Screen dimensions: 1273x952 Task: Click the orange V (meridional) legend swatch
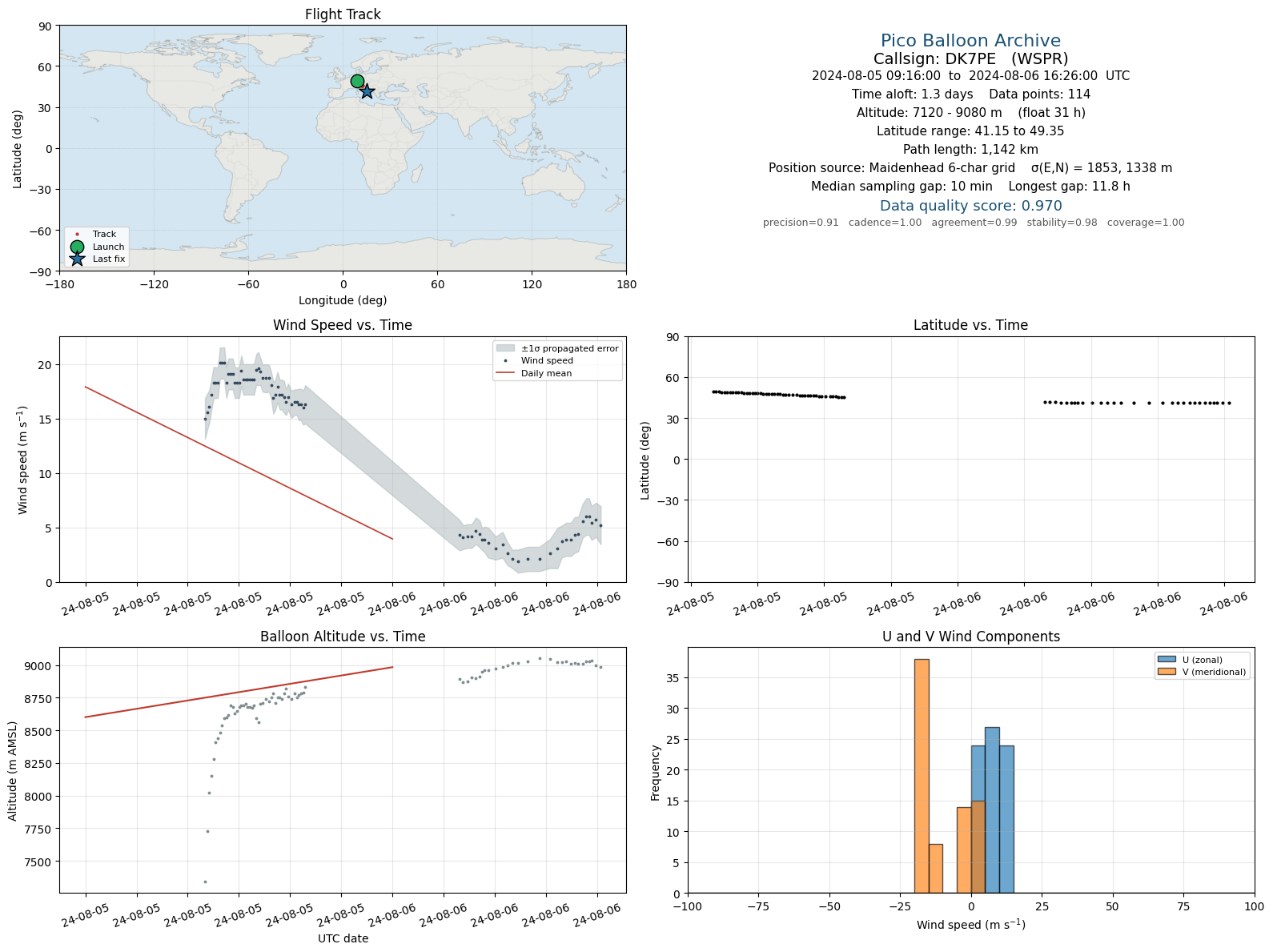pyautogui.click(x=1167, y=672)
